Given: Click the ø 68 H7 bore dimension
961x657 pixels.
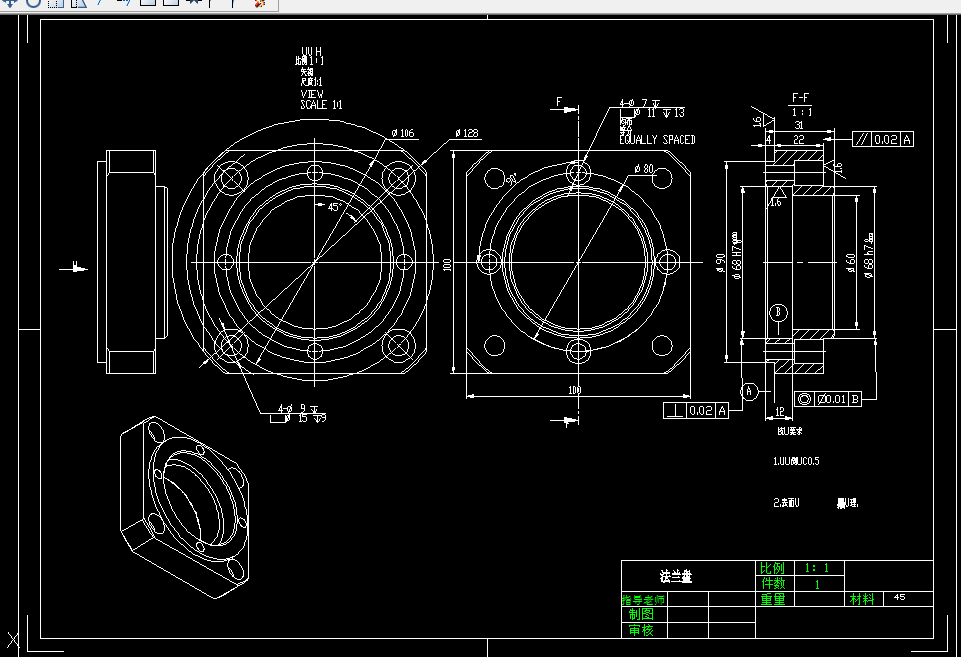Looking at the screenshot, I should click(736, 256).
